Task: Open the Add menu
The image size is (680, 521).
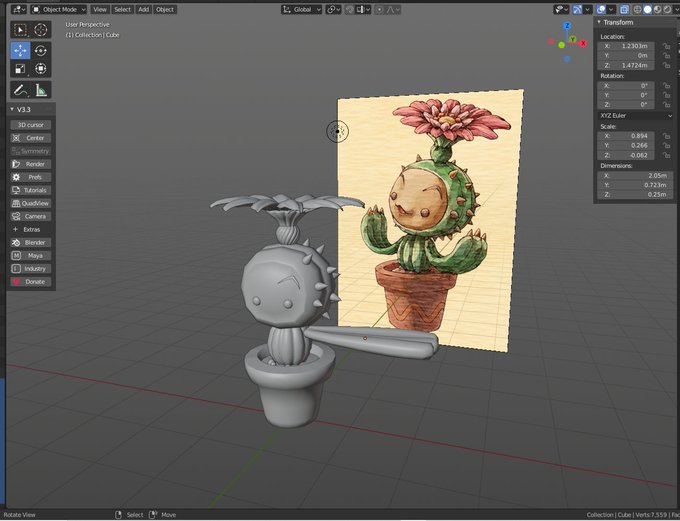Action: [144, 9]
